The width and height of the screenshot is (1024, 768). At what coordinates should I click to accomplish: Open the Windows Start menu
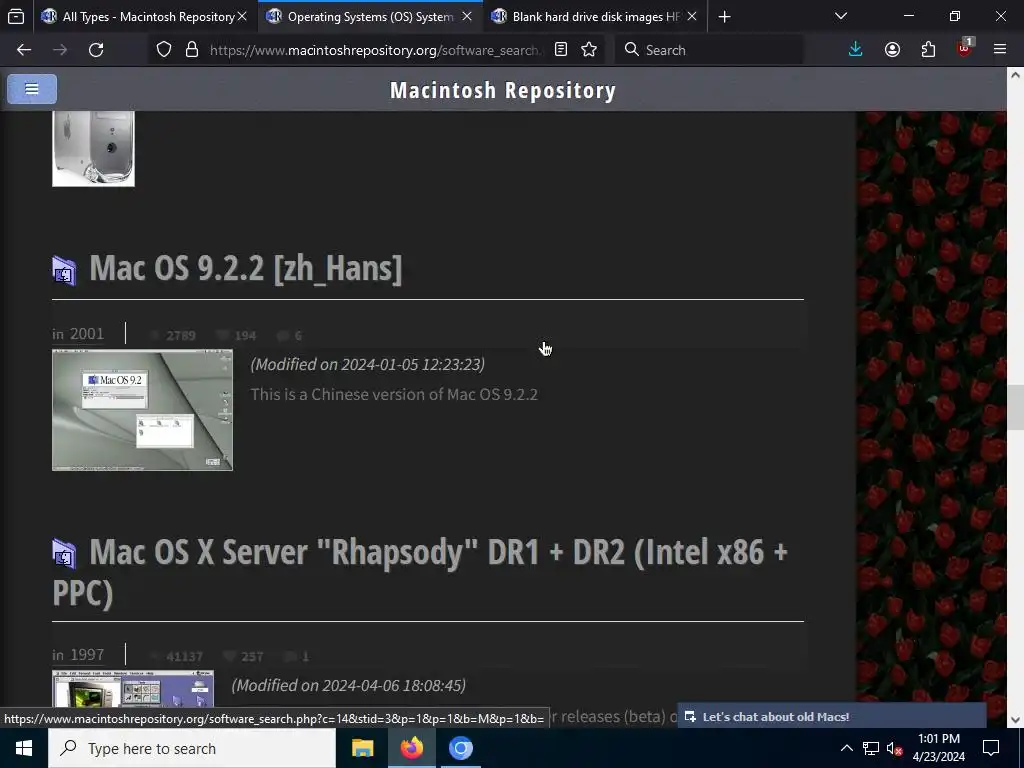pyautogui.click(x=24, y=748)
